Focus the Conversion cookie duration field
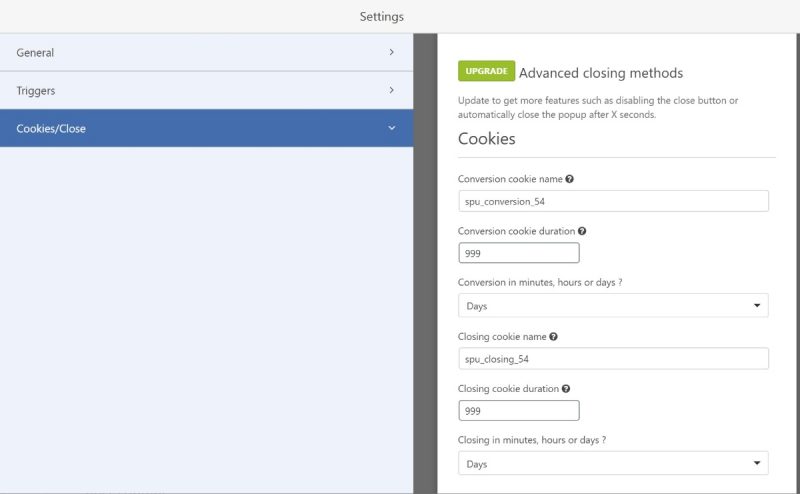The height and width of the screenshot is (494, 800). click(519, 253)
